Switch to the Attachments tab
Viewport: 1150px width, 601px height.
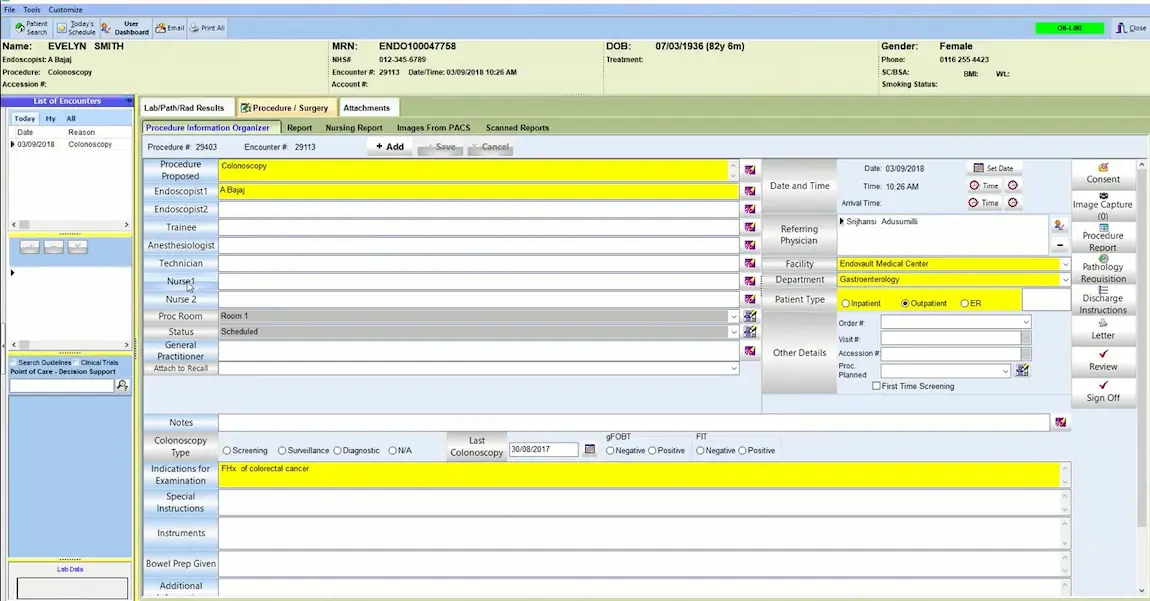(368, 107)
